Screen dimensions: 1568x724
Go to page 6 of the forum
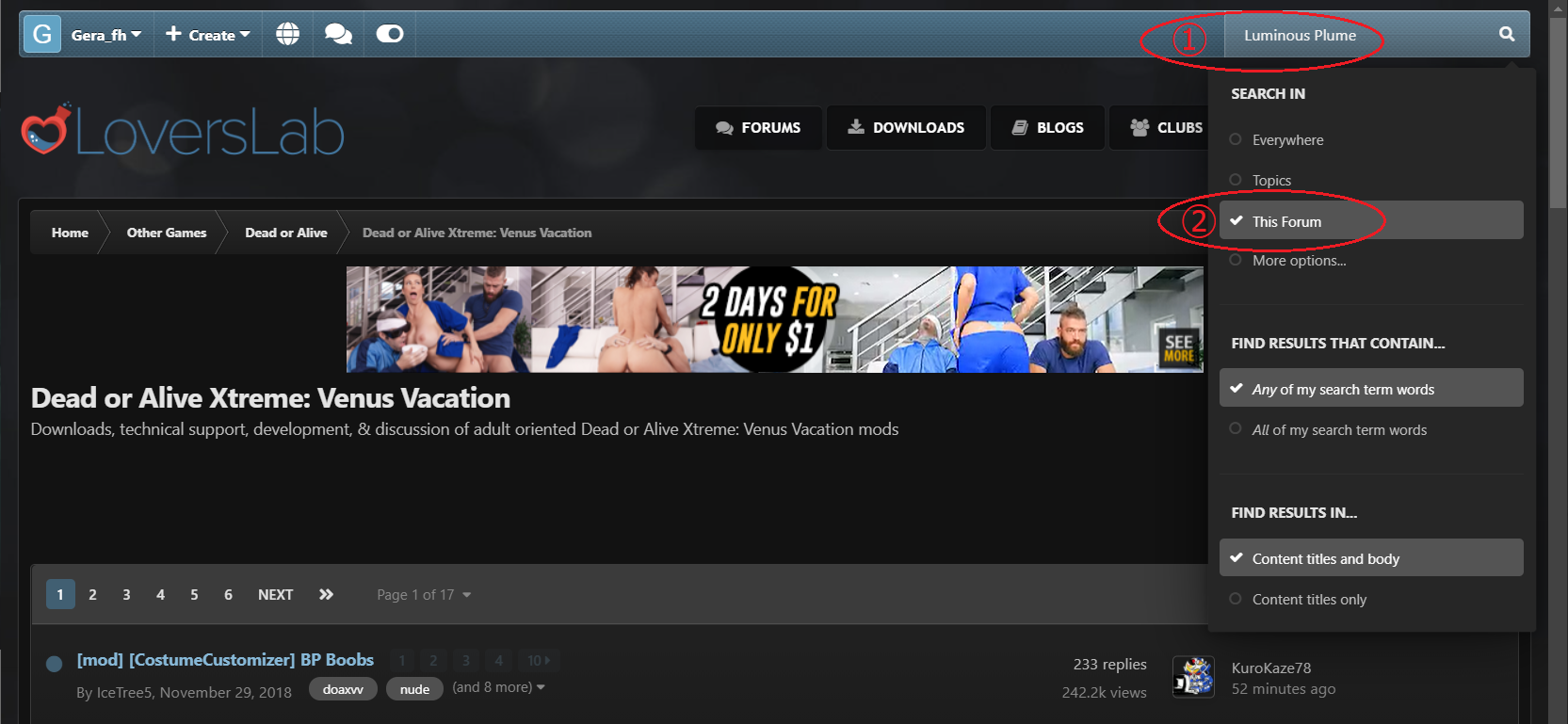pos(228,594)
